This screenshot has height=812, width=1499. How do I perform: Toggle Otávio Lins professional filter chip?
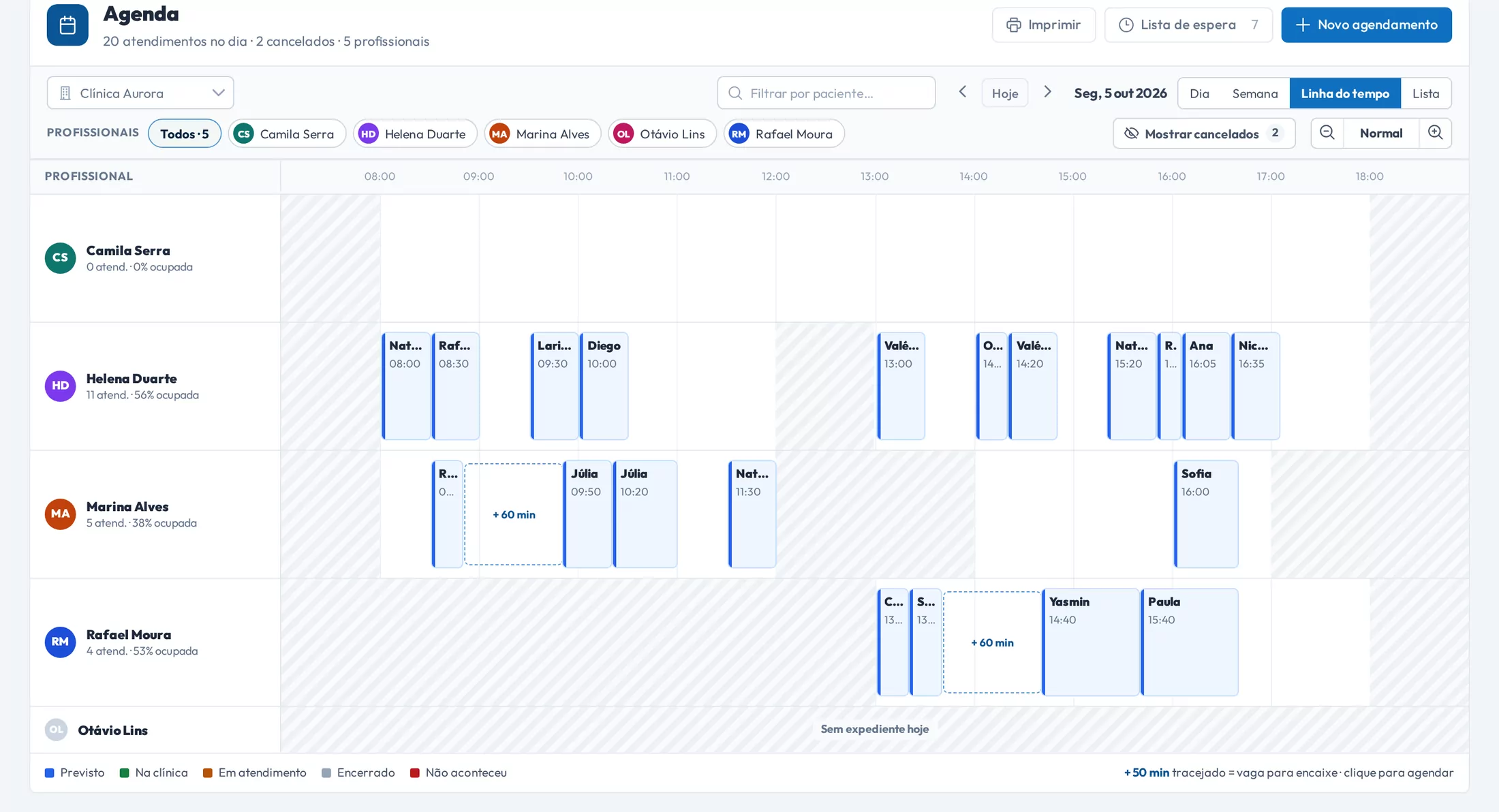tap(662, 134)
